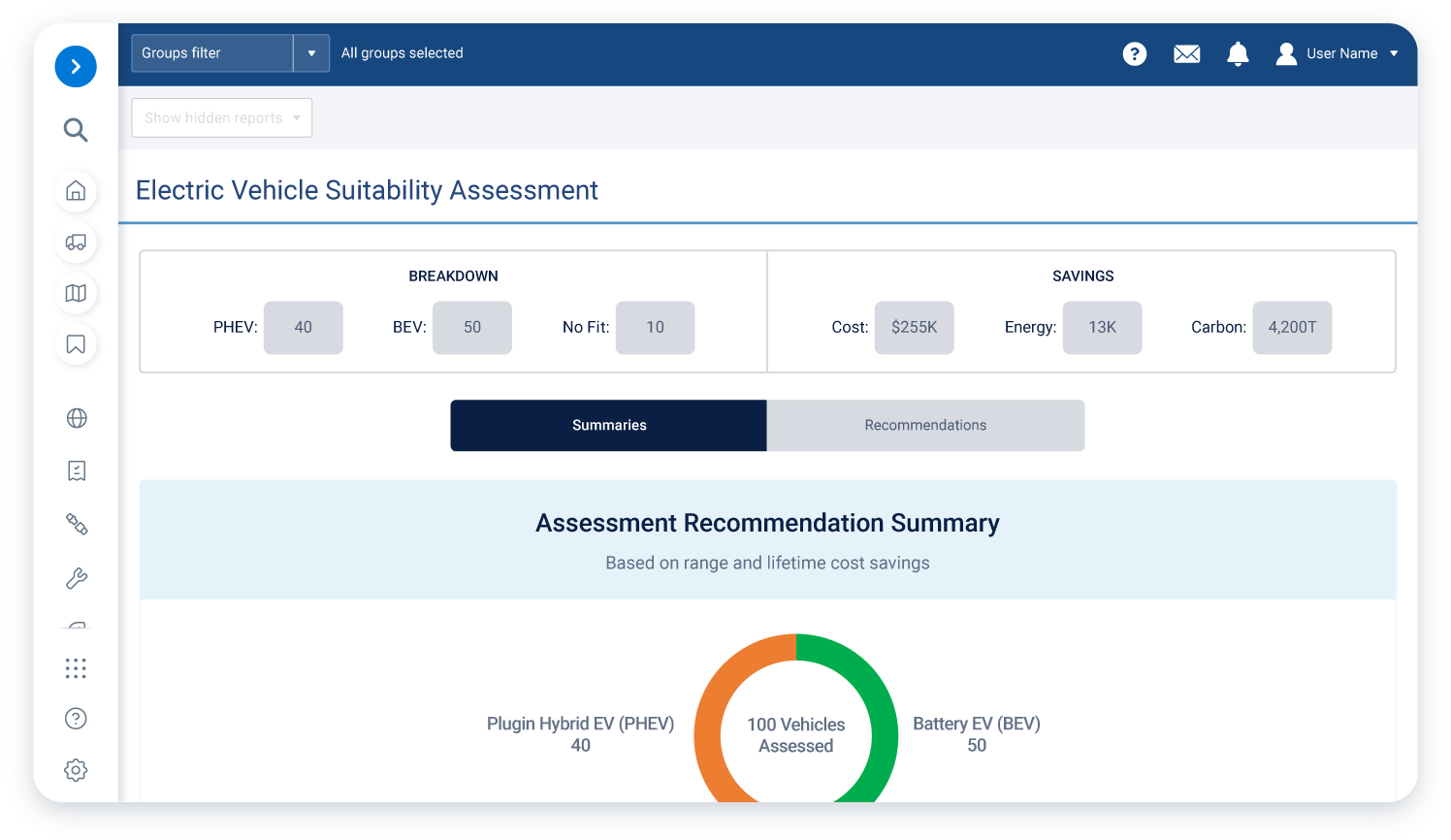1451x840 pixels.
Task: Select the Globe icon
Action: (76, 418)
